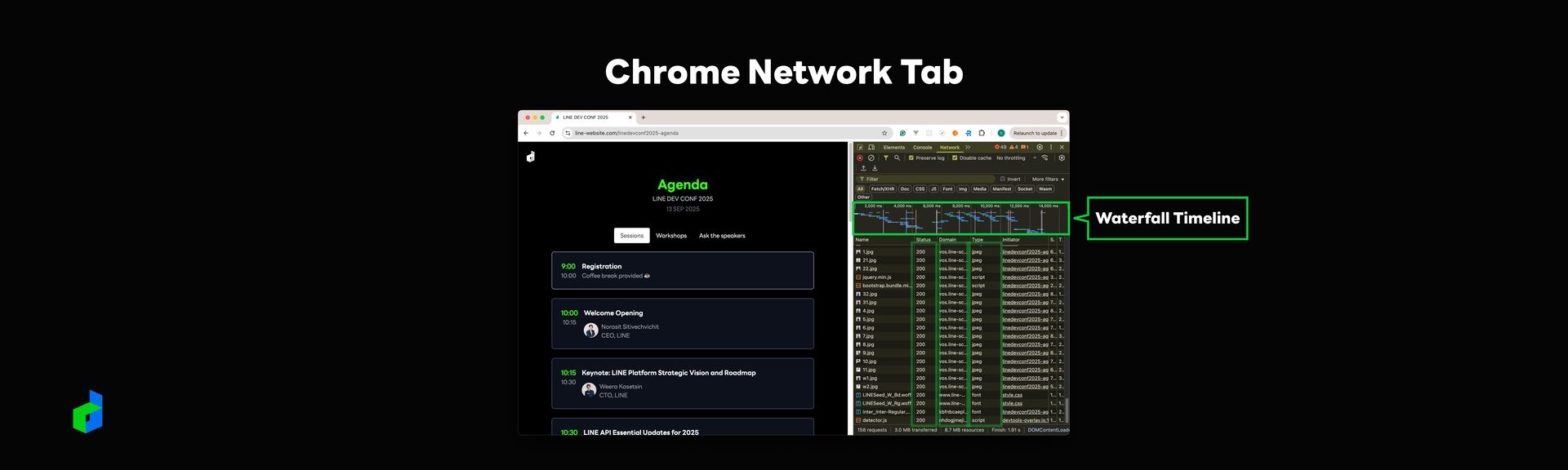Screen dimensions: 1568x470
Task: Open the No throttling dropdown
Action: pyautogui.click(x=1016, y=158)
